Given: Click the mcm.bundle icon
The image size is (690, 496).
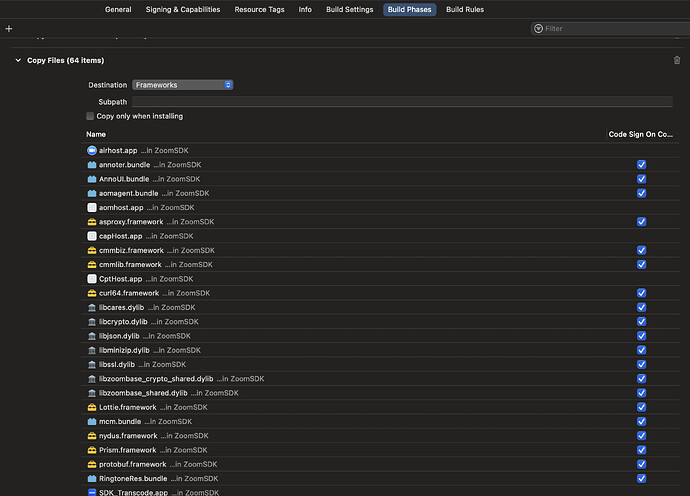Looking at the screenshot, I should (x=92, y=422).
